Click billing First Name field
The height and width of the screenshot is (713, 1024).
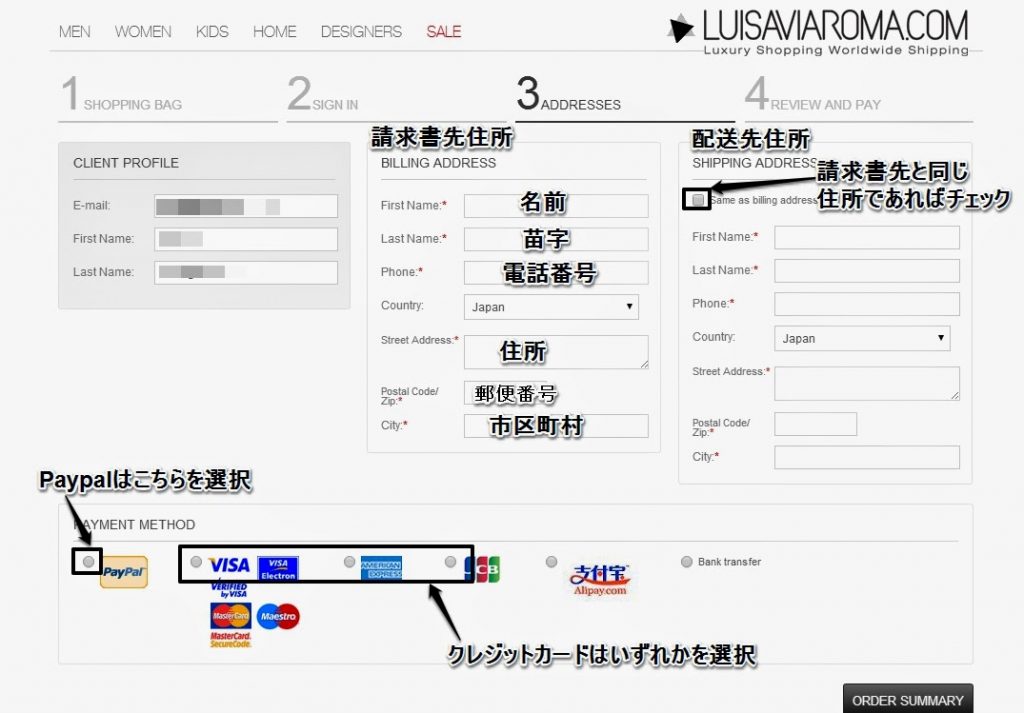556,206
